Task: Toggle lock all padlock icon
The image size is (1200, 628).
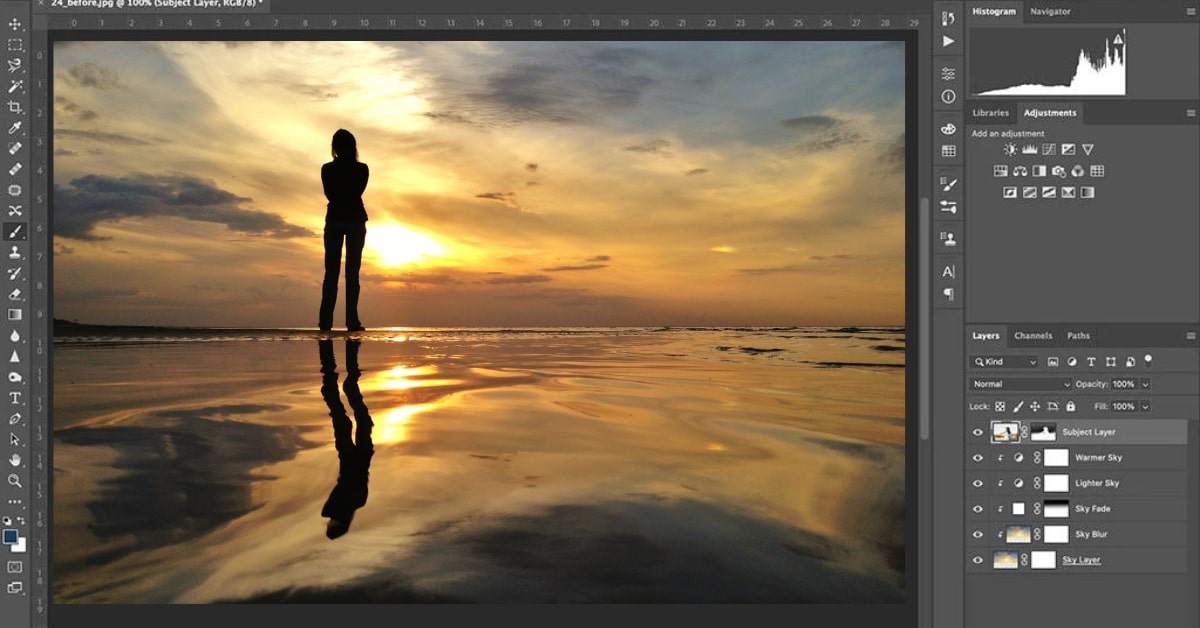Action: pyautogui.click(x=1071, y=407)
